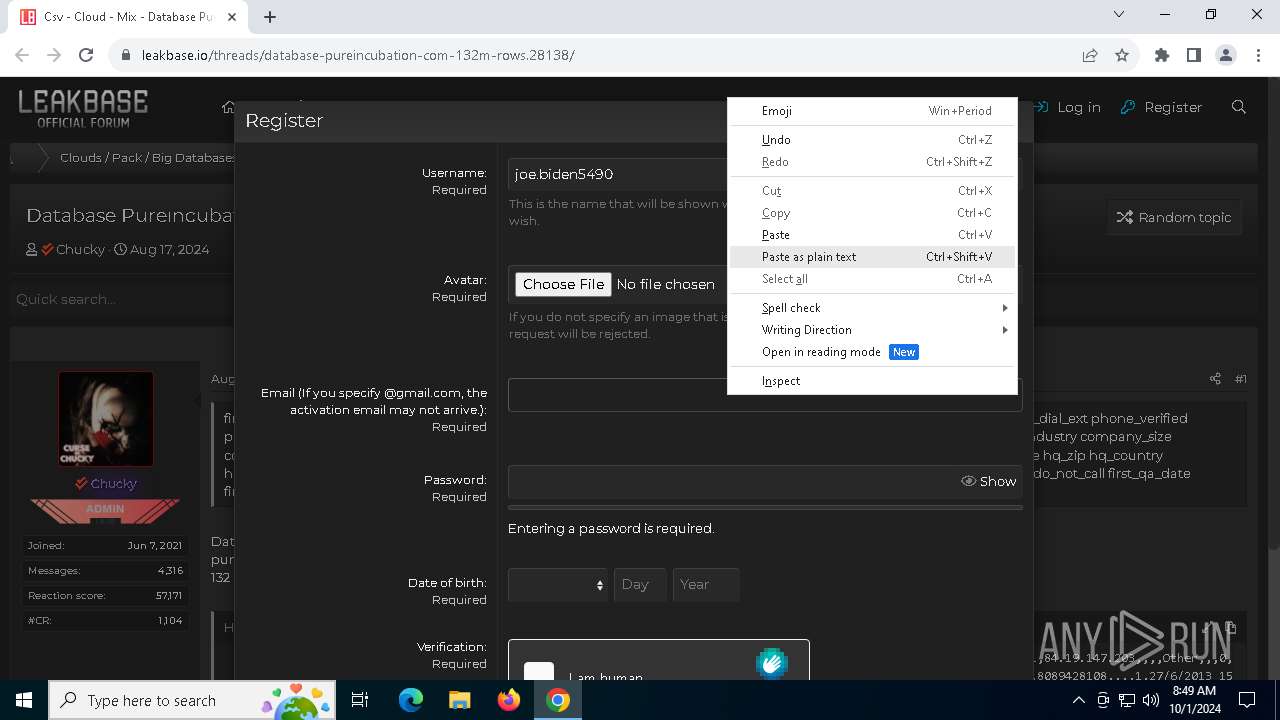The width and height of the screenshot is (1280, 720).
Task: Open the network tray icon
Action: pos(1127,700)
